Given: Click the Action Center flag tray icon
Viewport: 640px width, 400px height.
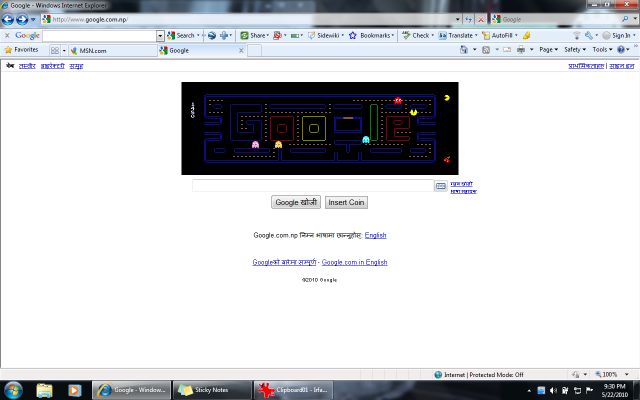Looking at the screenshot, I should coord(589,391).
